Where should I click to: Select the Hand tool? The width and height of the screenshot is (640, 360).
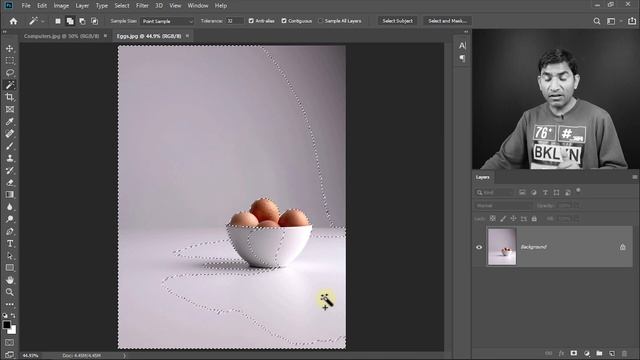10,280
